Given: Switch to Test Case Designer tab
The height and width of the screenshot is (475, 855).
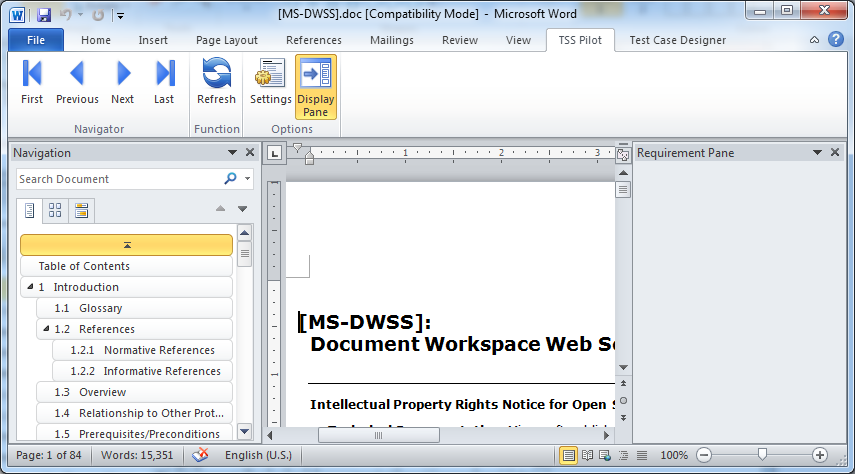Looking at the screenshot, I should click(678, 40).
